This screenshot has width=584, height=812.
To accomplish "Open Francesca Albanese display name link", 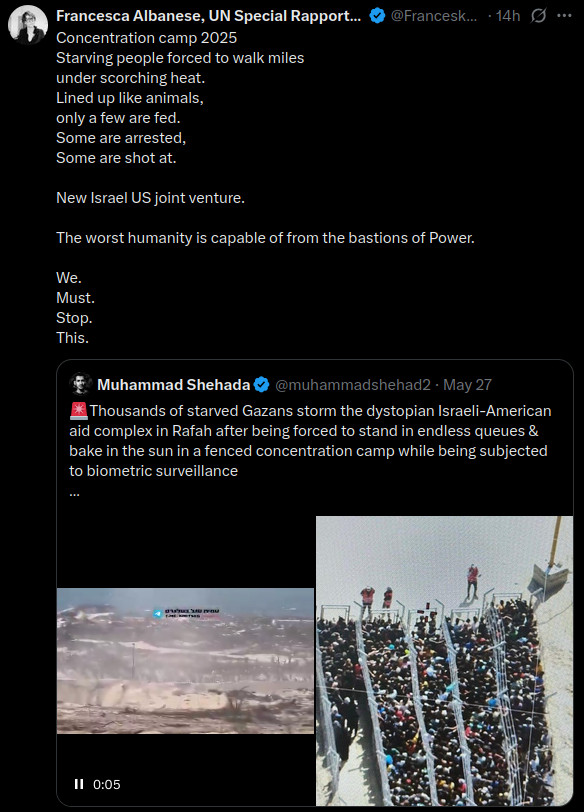I will point(209,16).
